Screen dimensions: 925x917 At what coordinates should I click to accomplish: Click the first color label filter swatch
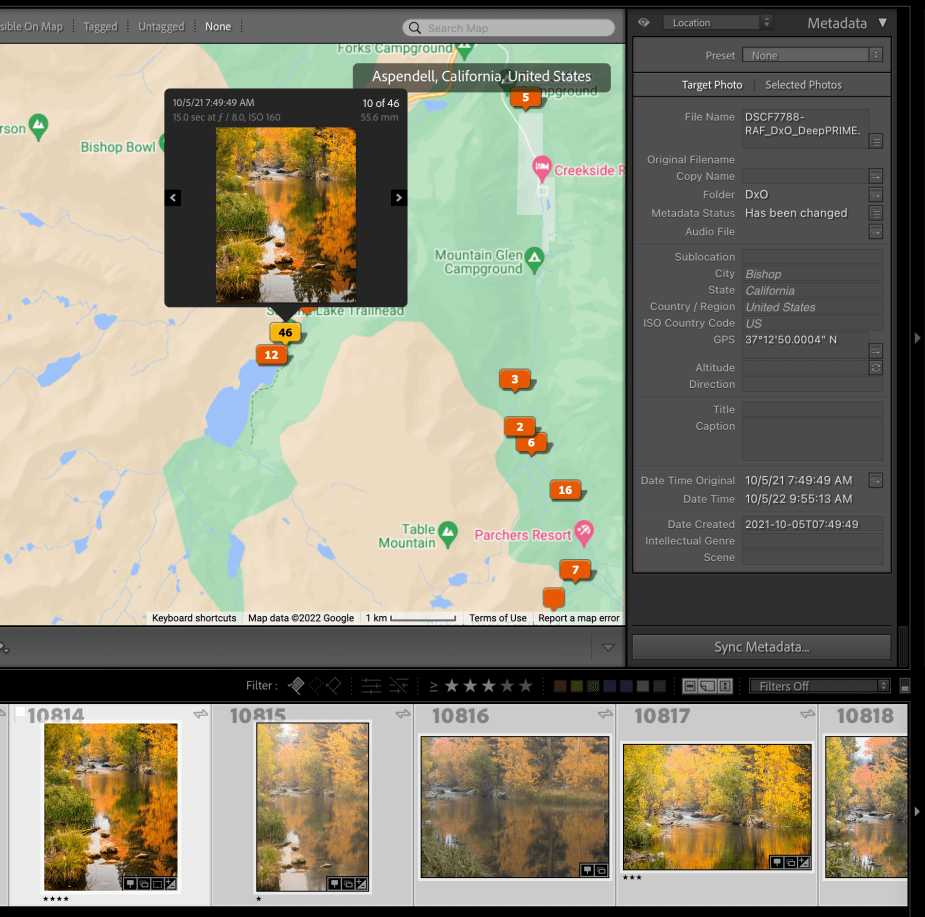(561, 686)
